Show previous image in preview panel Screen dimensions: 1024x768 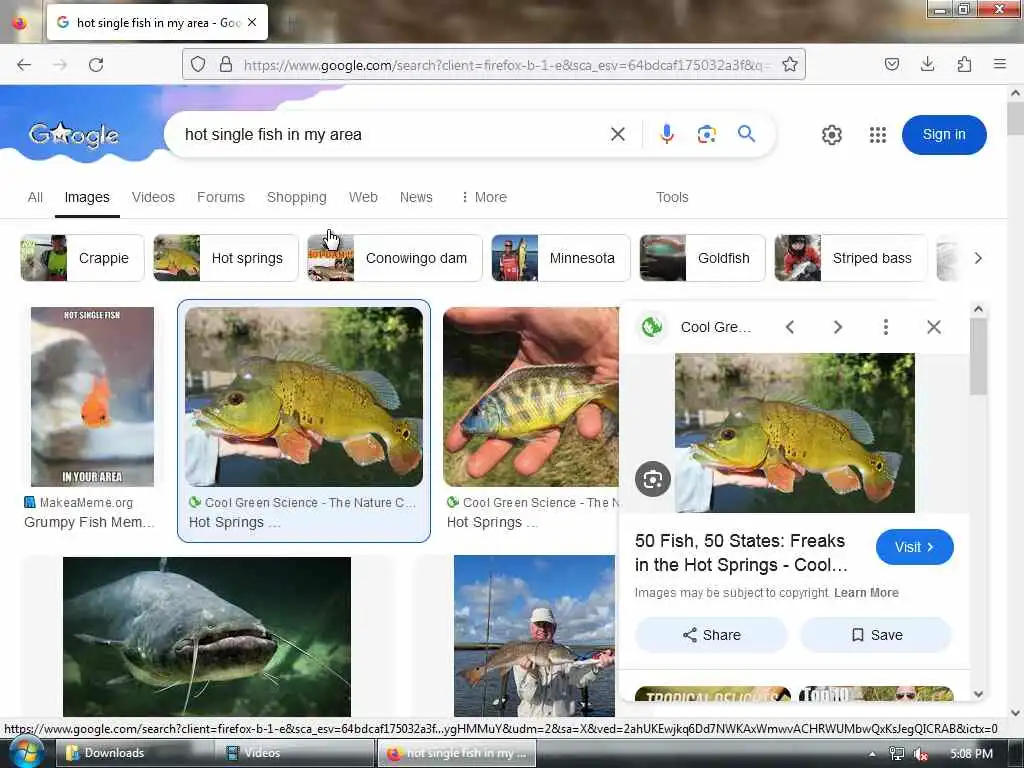click(x=790, y=327)
